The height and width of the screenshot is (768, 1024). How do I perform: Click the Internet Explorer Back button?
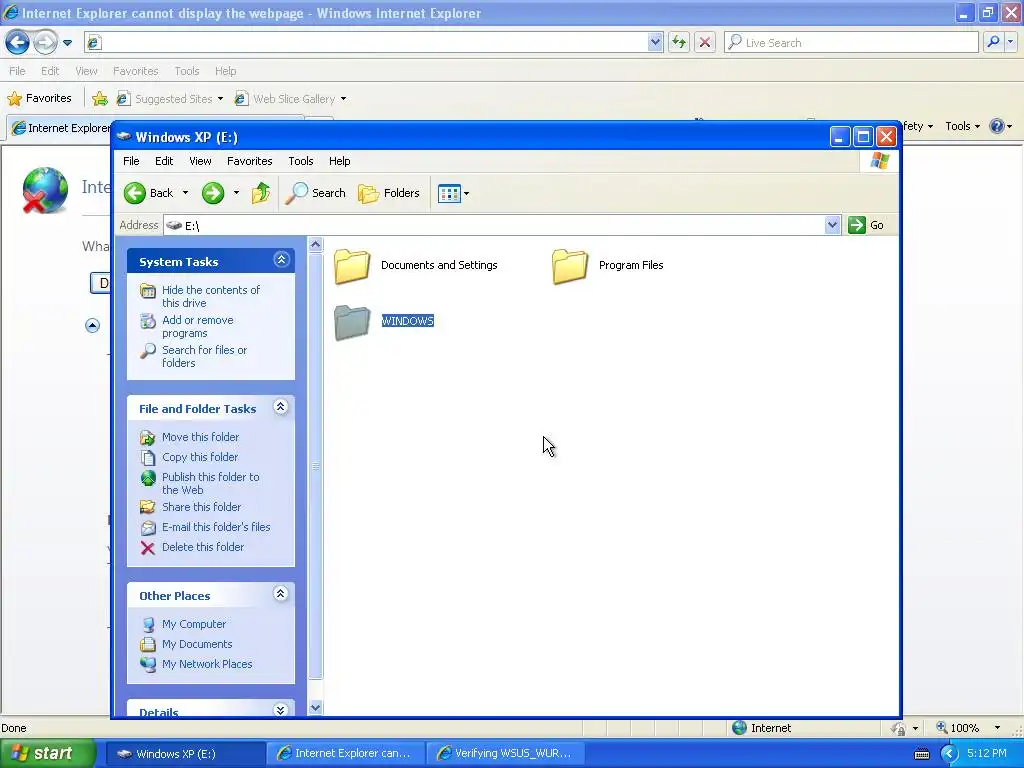click(18, 42)
